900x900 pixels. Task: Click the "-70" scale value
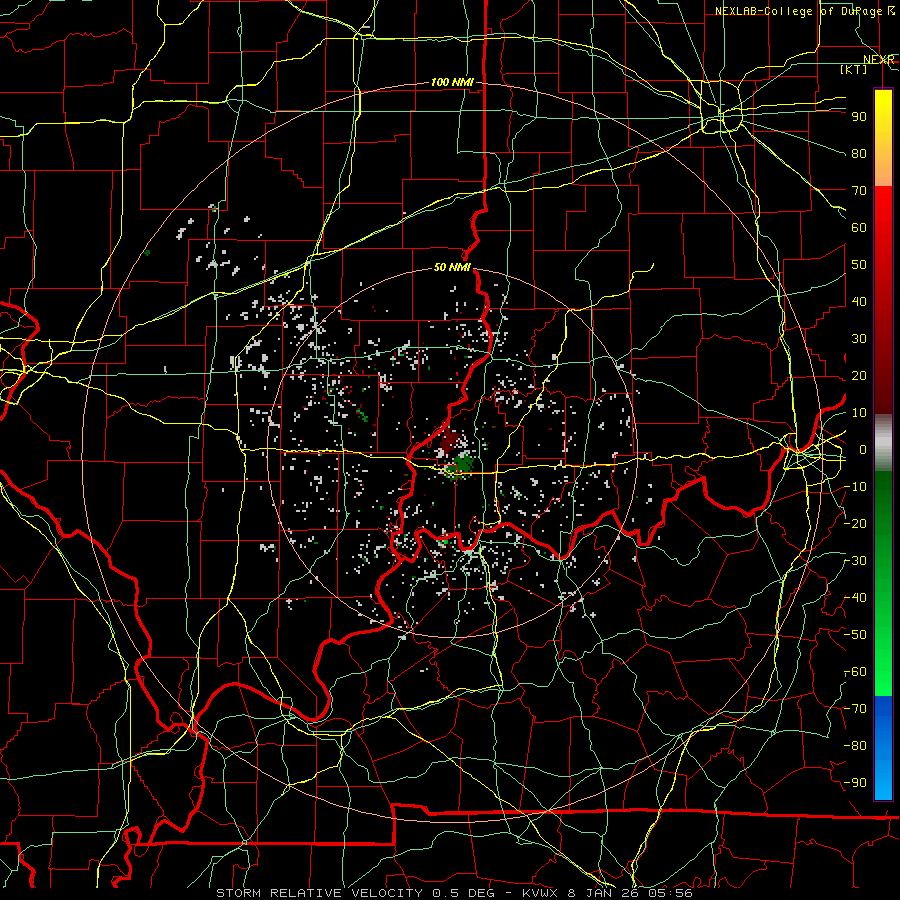click(x=856, y=709)
